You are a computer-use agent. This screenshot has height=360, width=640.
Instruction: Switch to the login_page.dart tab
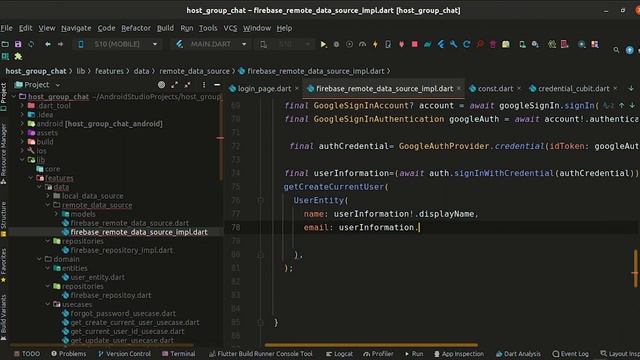[x=264, y=89]
